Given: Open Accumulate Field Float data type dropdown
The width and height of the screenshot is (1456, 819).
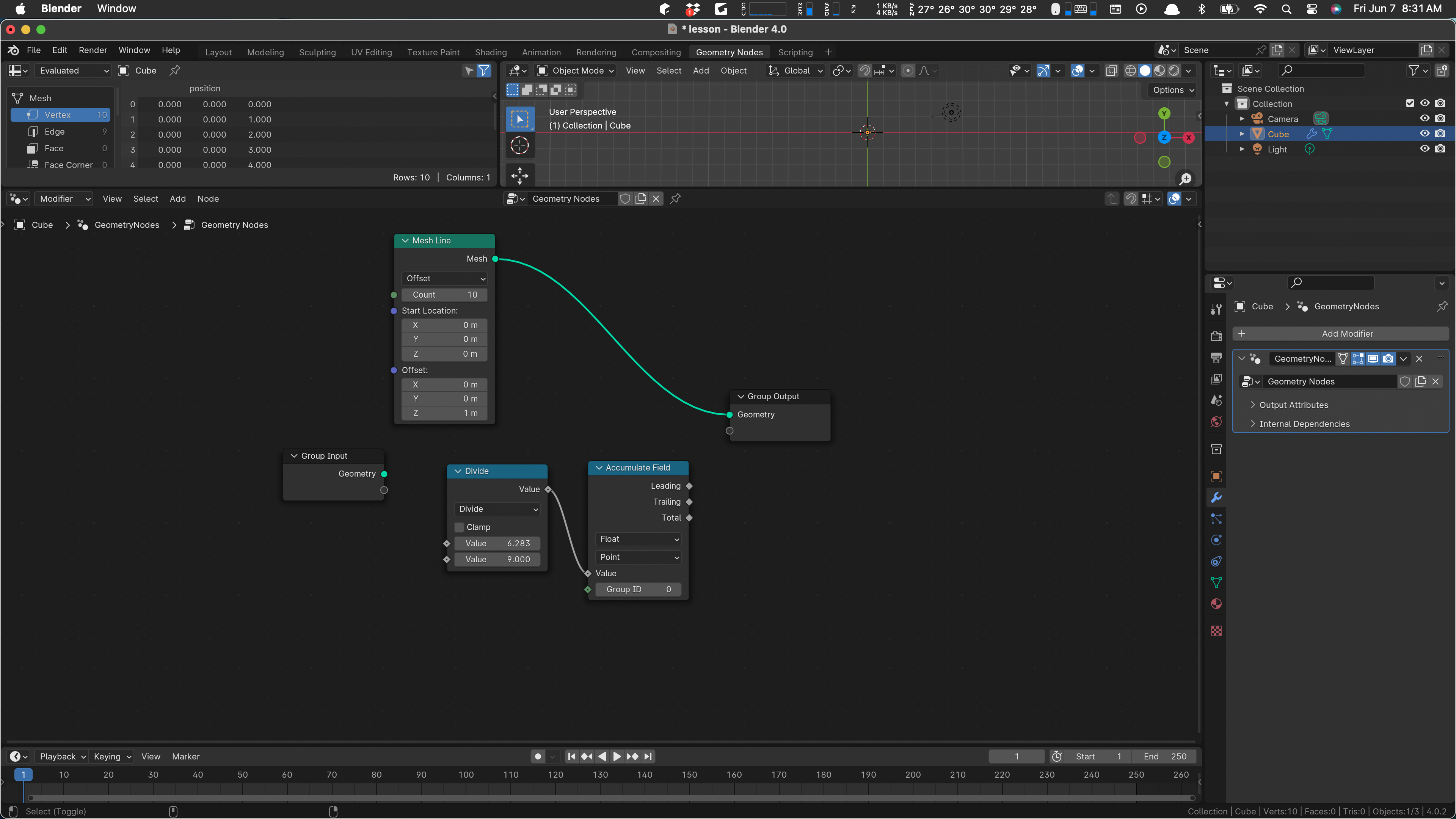Looking at the screenshot, I should pos(638,539).
